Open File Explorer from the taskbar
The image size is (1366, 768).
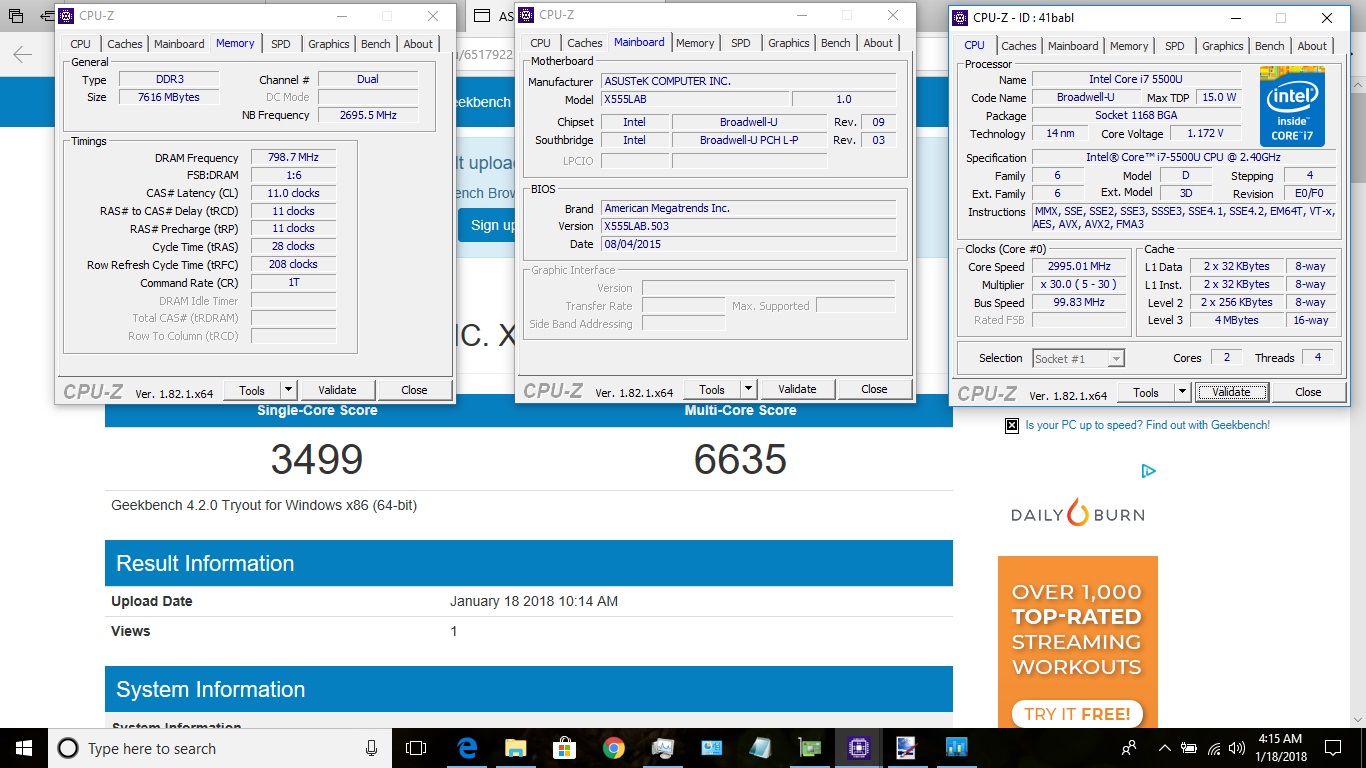tap(515, 748)
